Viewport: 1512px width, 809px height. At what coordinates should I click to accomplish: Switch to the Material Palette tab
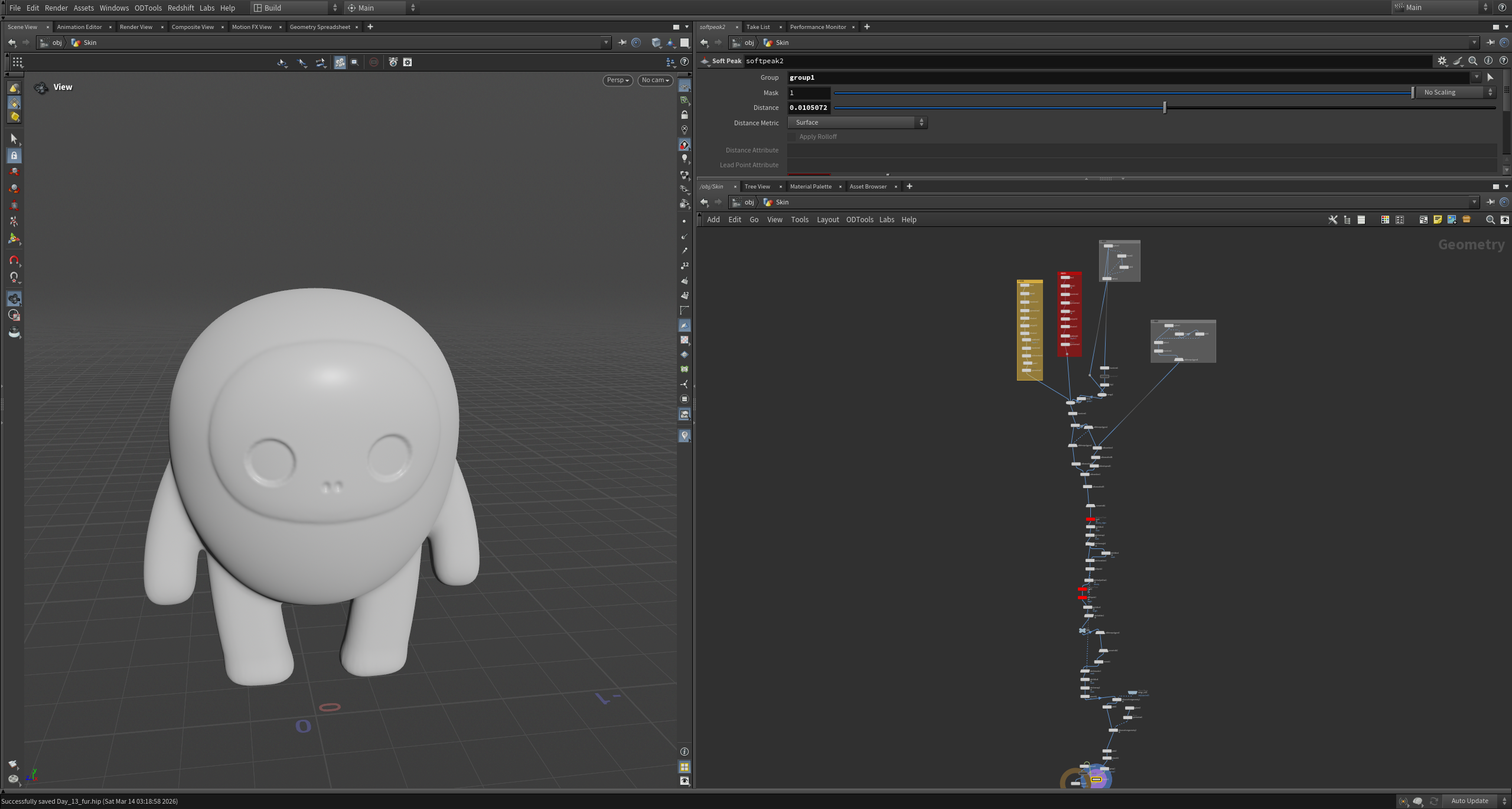coord(810,187)
